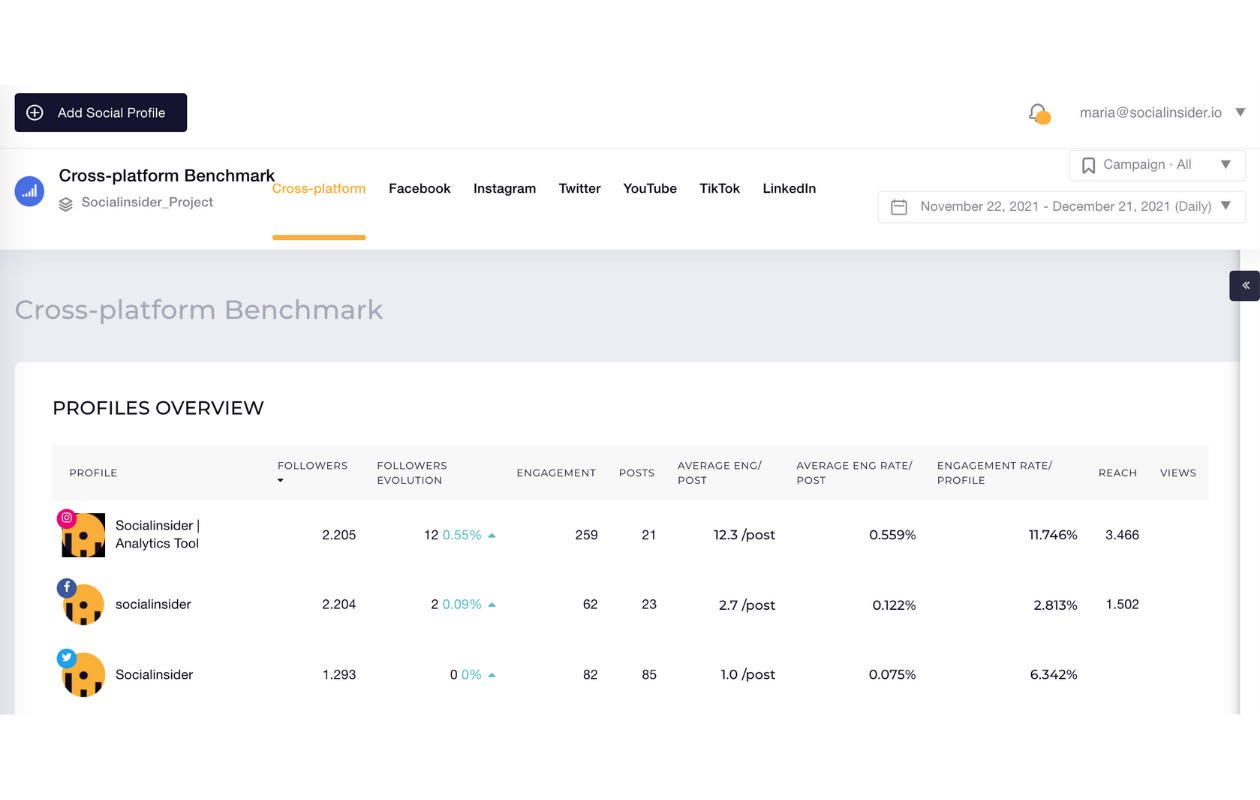Click the 3.466 reach value
1260x800 pixels.
point(1122,535)
